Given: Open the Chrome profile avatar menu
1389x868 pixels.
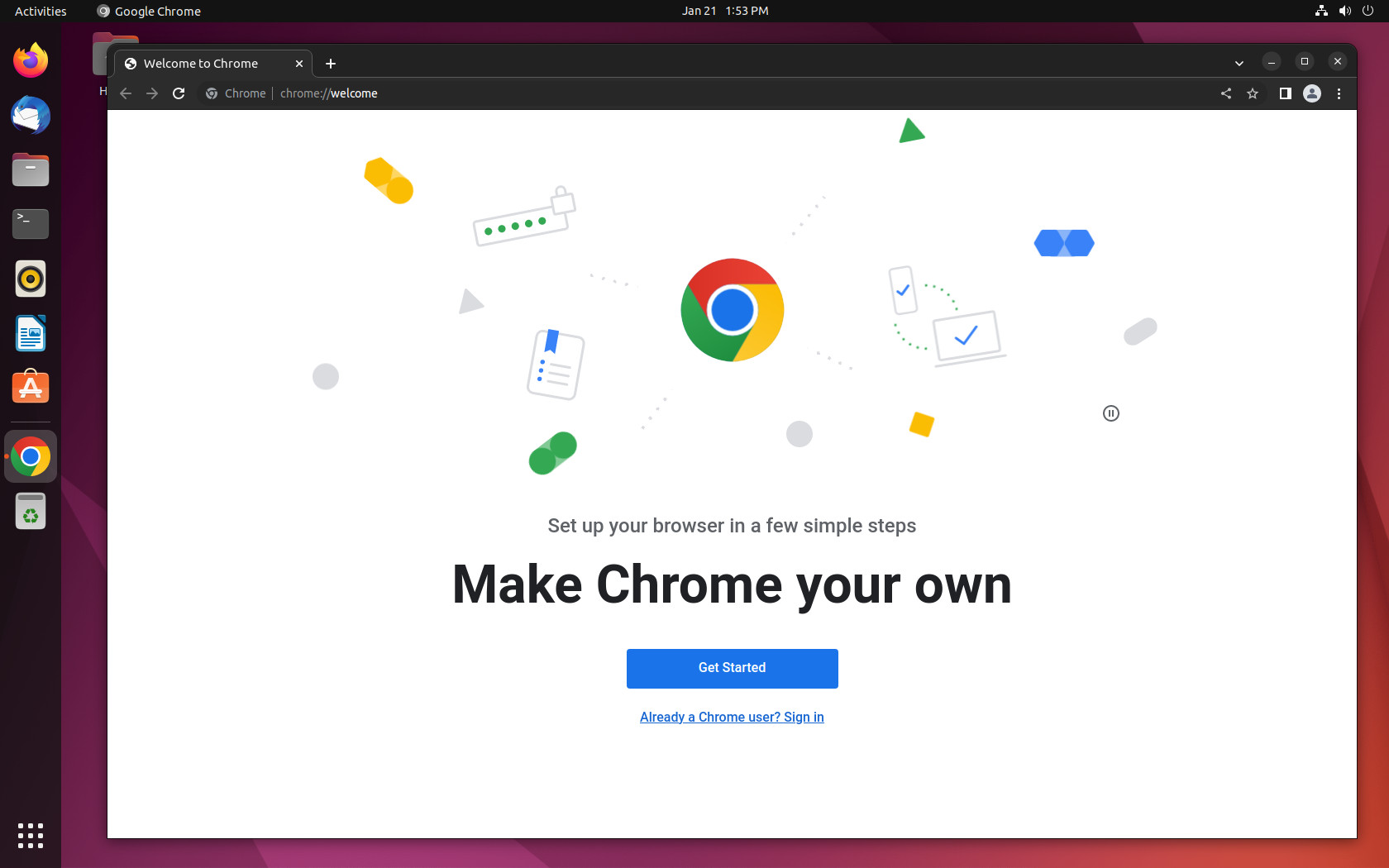Looking at the screenshot, I should (1312, 93).
